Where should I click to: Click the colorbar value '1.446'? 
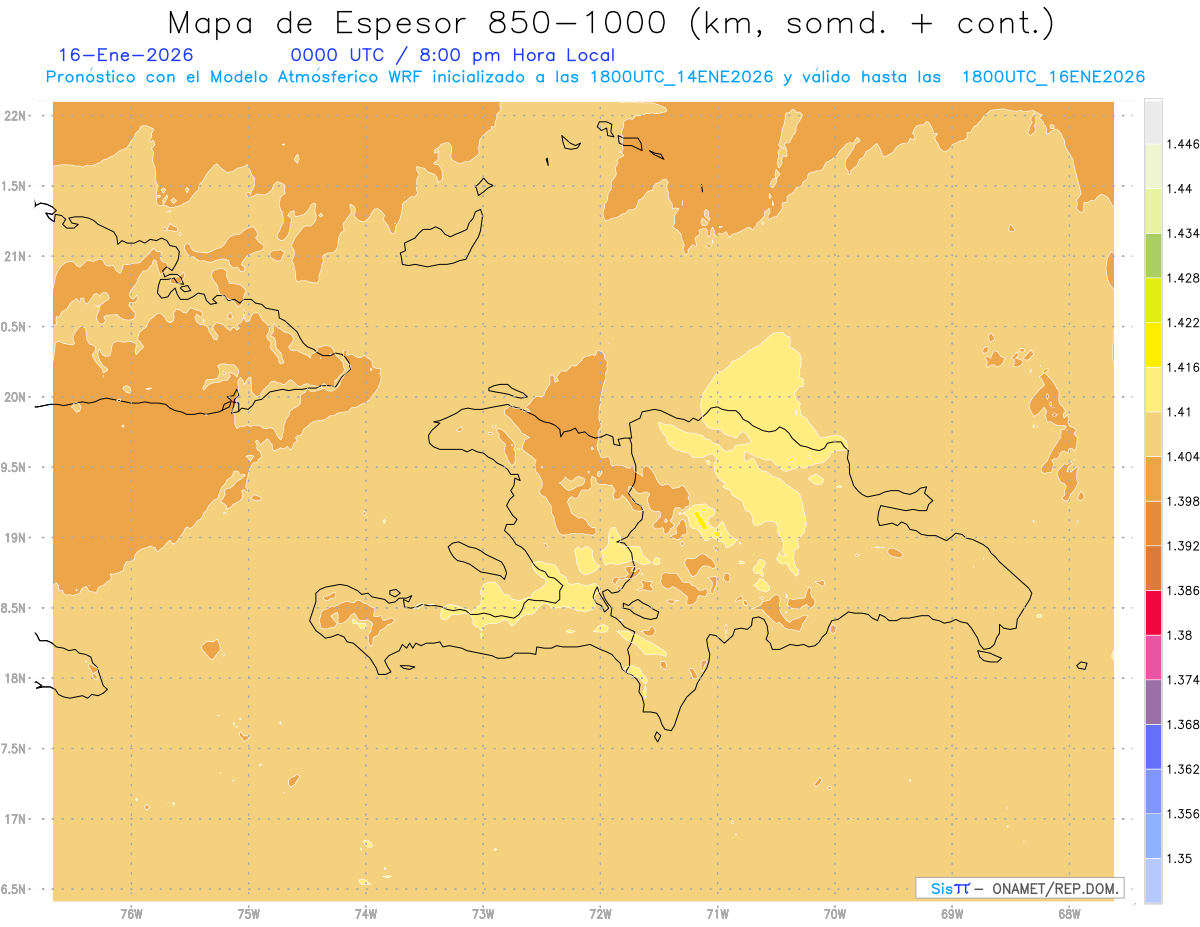click(1185, 144)
